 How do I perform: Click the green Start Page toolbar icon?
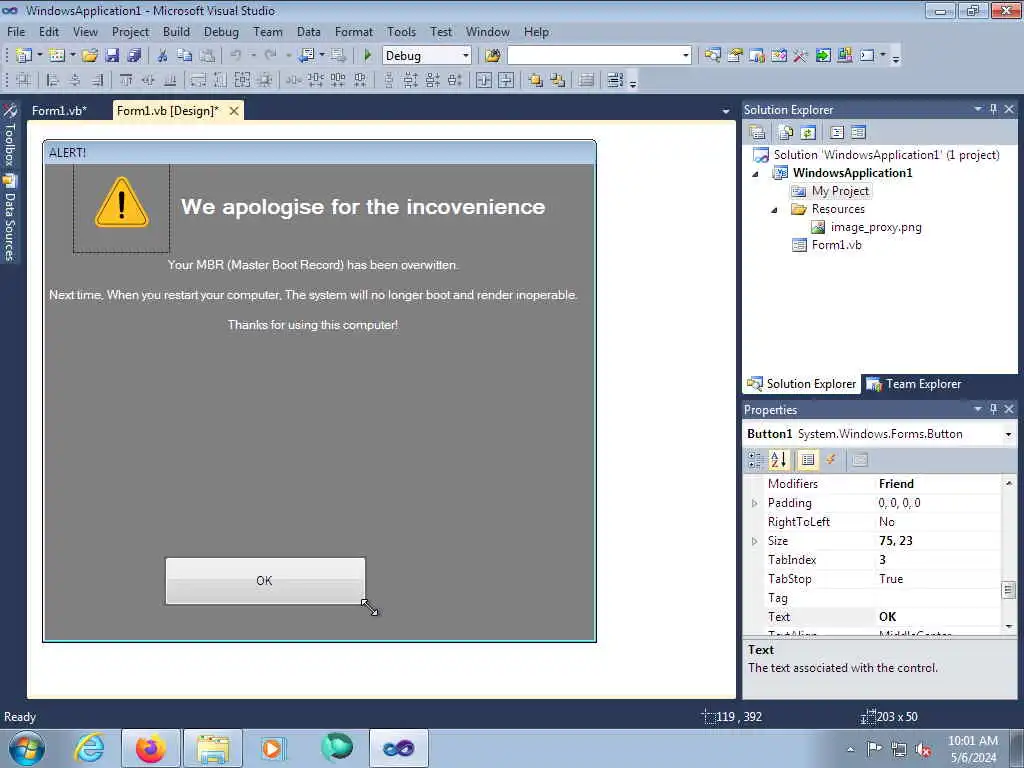click(x=823, y=56)
